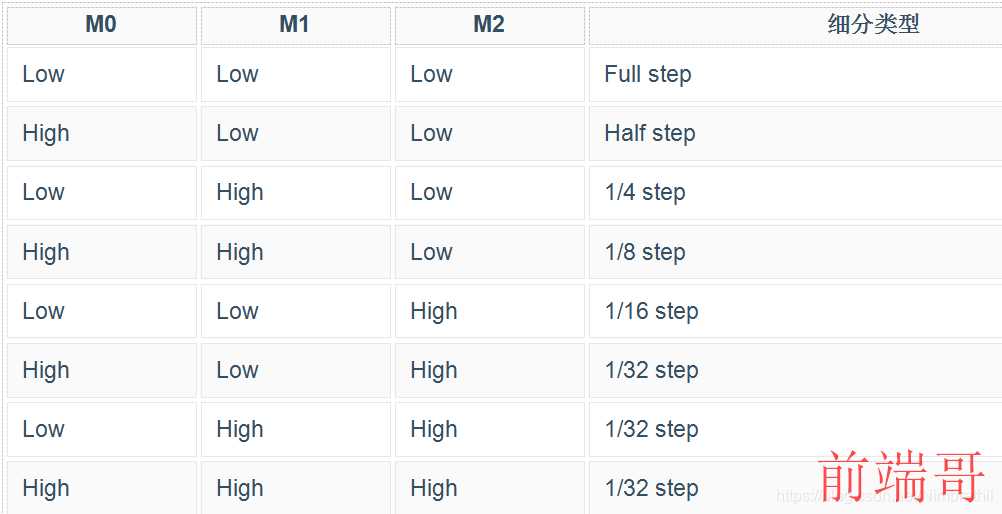Click the M0 column header
1002x514 pixels.
click(x=102, y=26)
